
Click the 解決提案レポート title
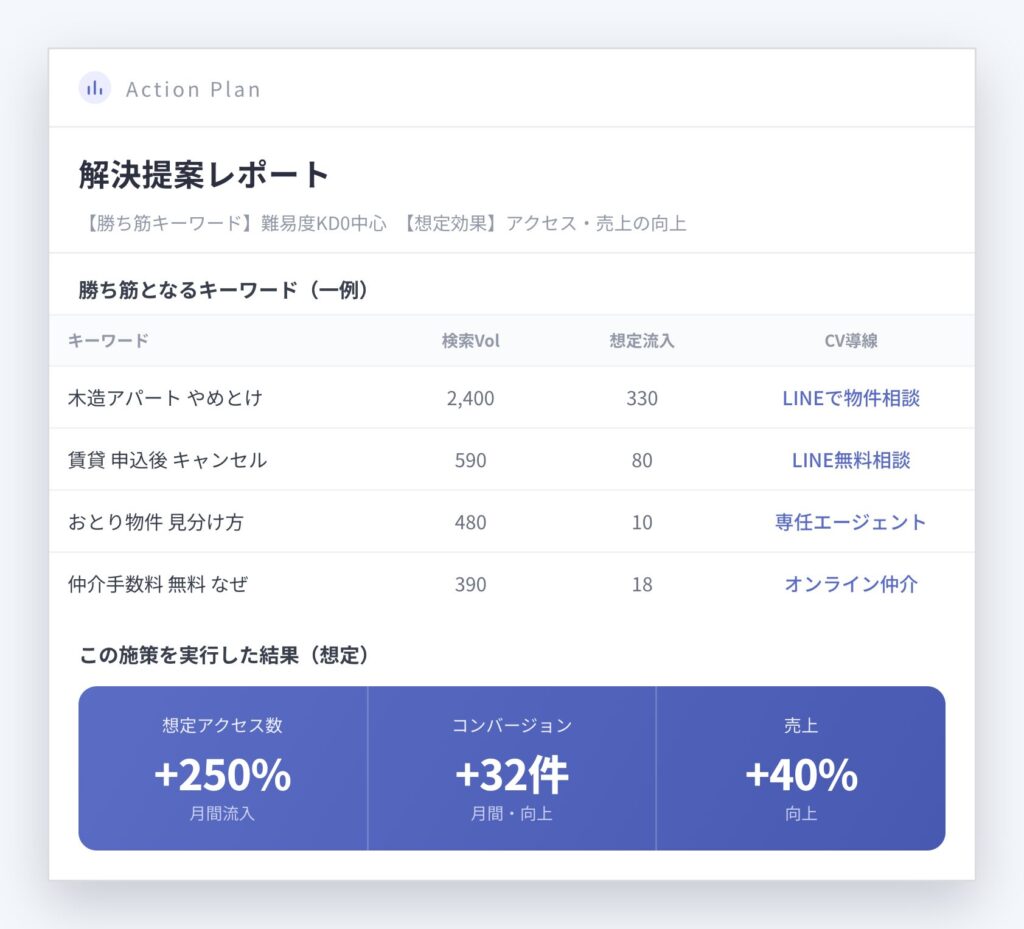tap(204, 174)
